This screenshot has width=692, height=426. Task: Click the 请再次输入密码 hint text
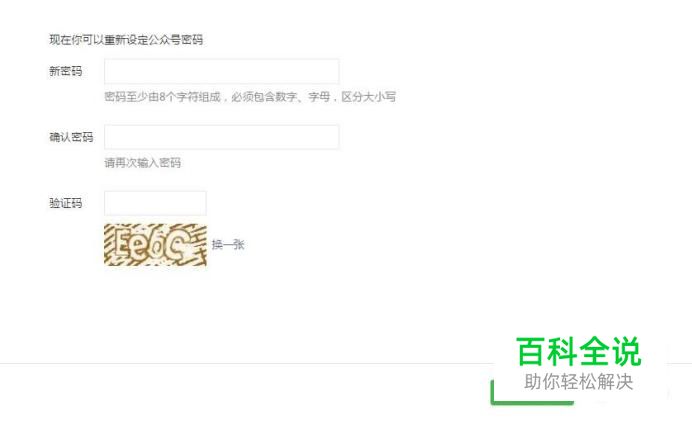click(143, 163)
